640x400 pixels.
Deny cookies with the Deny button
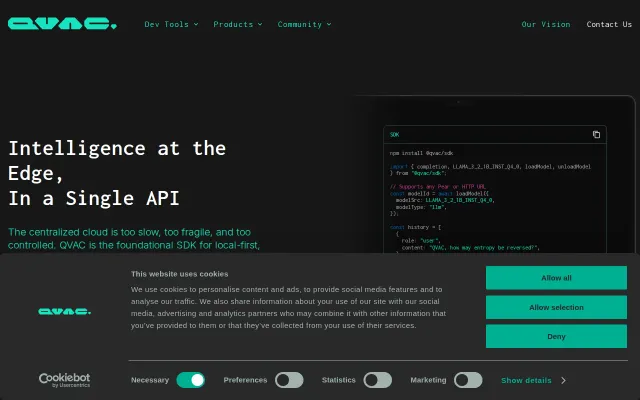pyautogui.click(x=556, y=336)
